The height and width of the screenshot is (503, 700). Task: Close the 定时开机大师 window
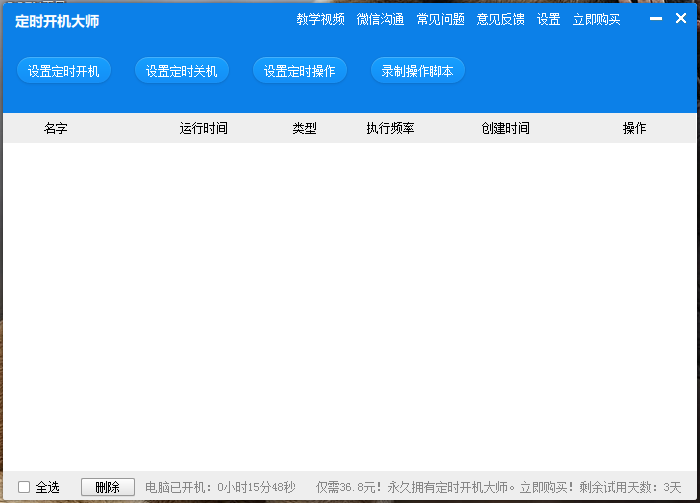(x=681, y=18)
